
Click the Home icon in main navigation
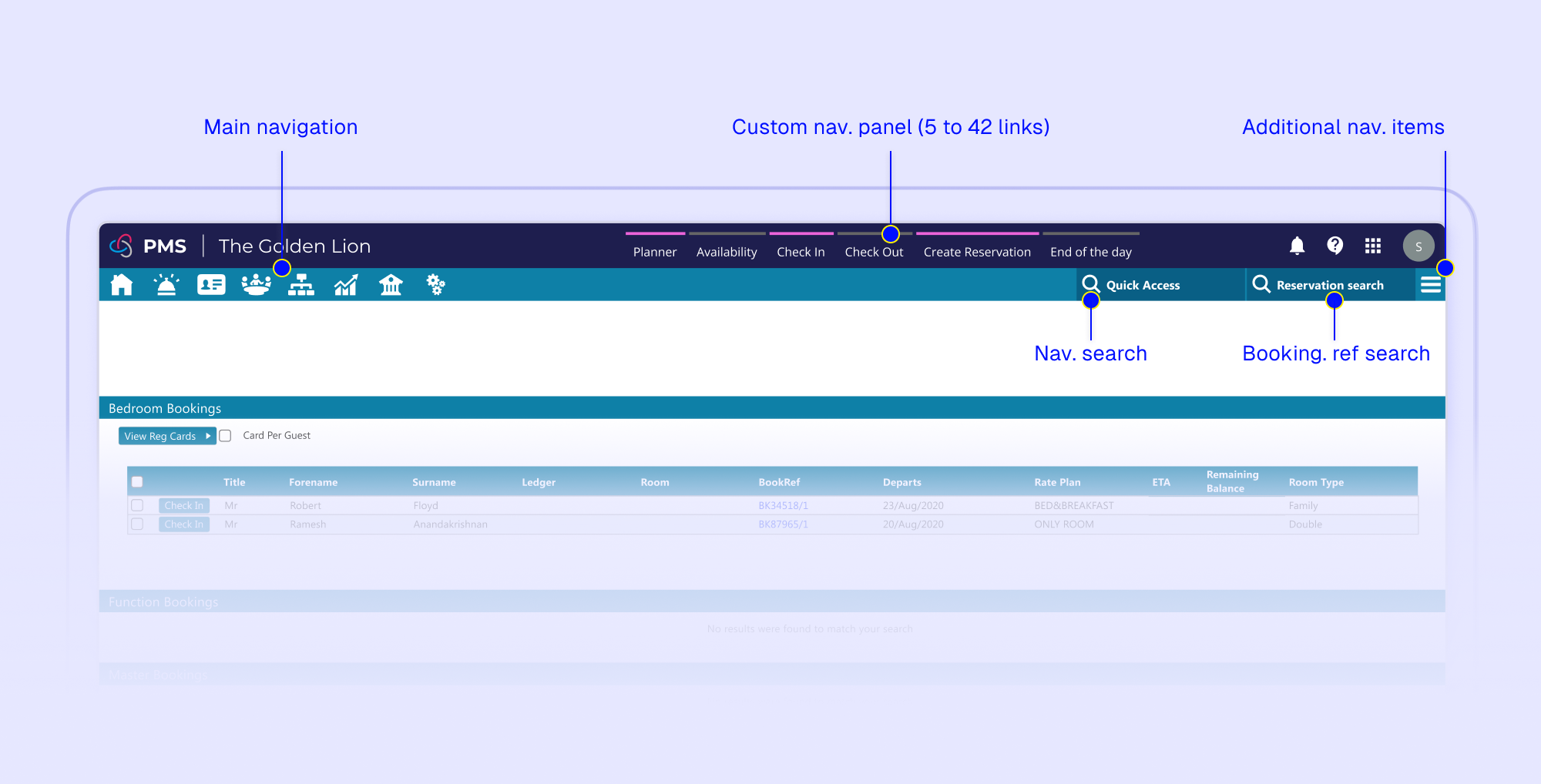click(x=122, y=285)
